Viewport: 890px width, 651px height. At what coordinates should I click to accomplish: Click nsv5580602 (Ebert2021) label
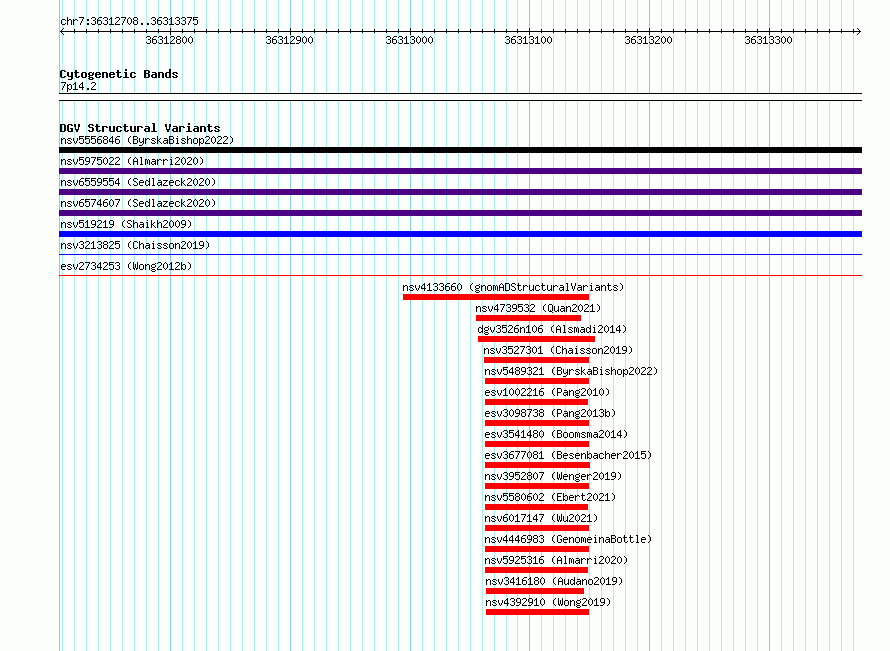550,497
